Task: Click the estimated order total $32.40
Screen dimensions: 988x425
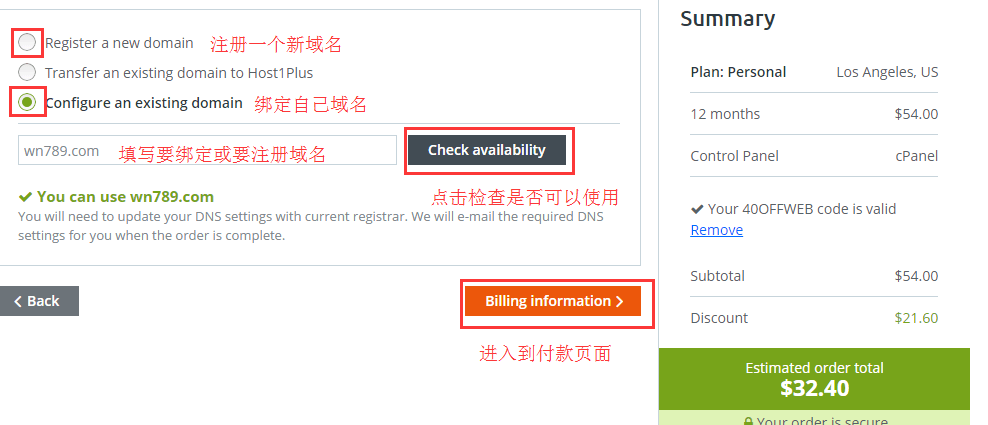Action: (814, 387)
